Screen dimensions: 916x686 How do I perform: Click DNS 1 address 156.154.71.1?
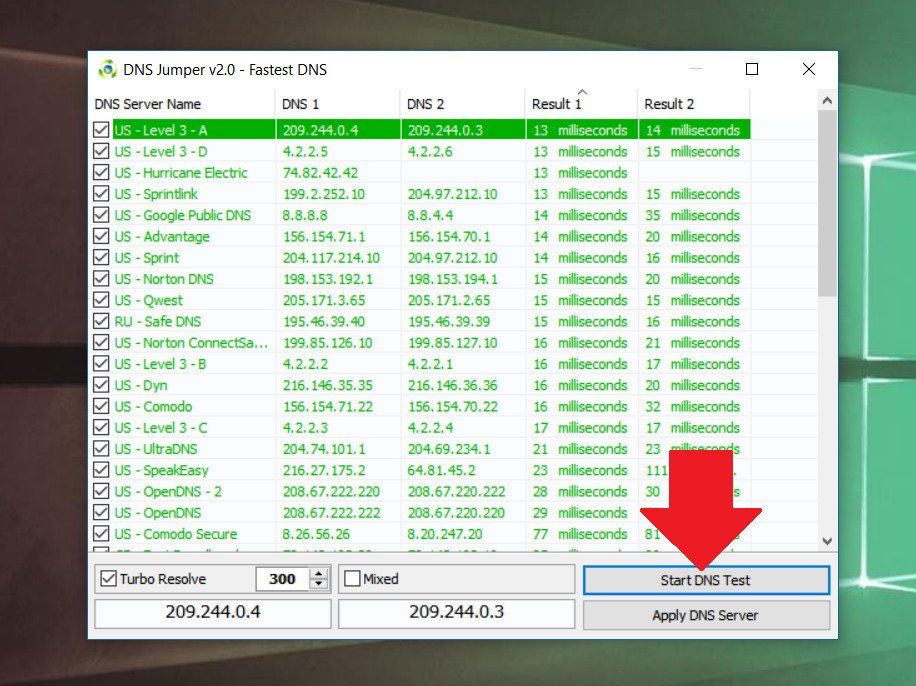pos(324,236)
